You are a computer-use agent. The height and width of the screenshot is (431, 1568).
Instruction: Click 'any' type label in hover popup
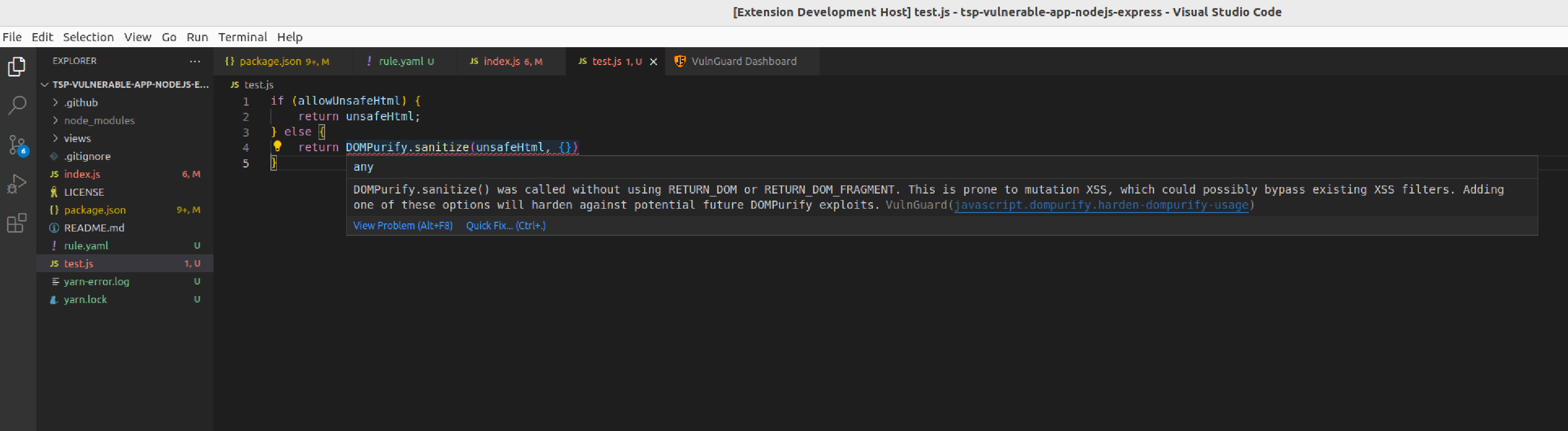pyautogui.click(x=364, y=167)
